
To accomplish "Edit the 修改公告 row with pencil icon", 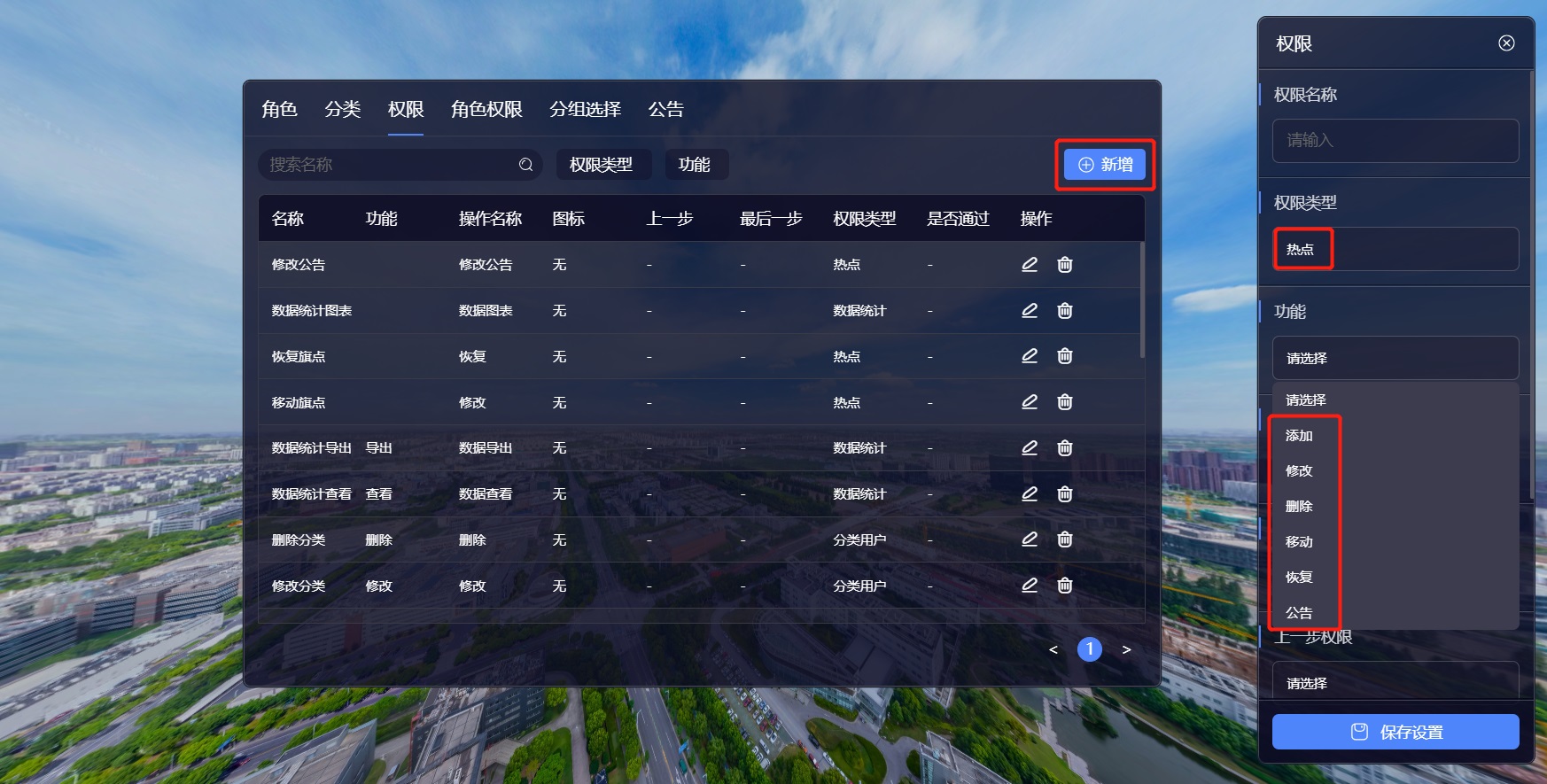I will [1030, 264].
